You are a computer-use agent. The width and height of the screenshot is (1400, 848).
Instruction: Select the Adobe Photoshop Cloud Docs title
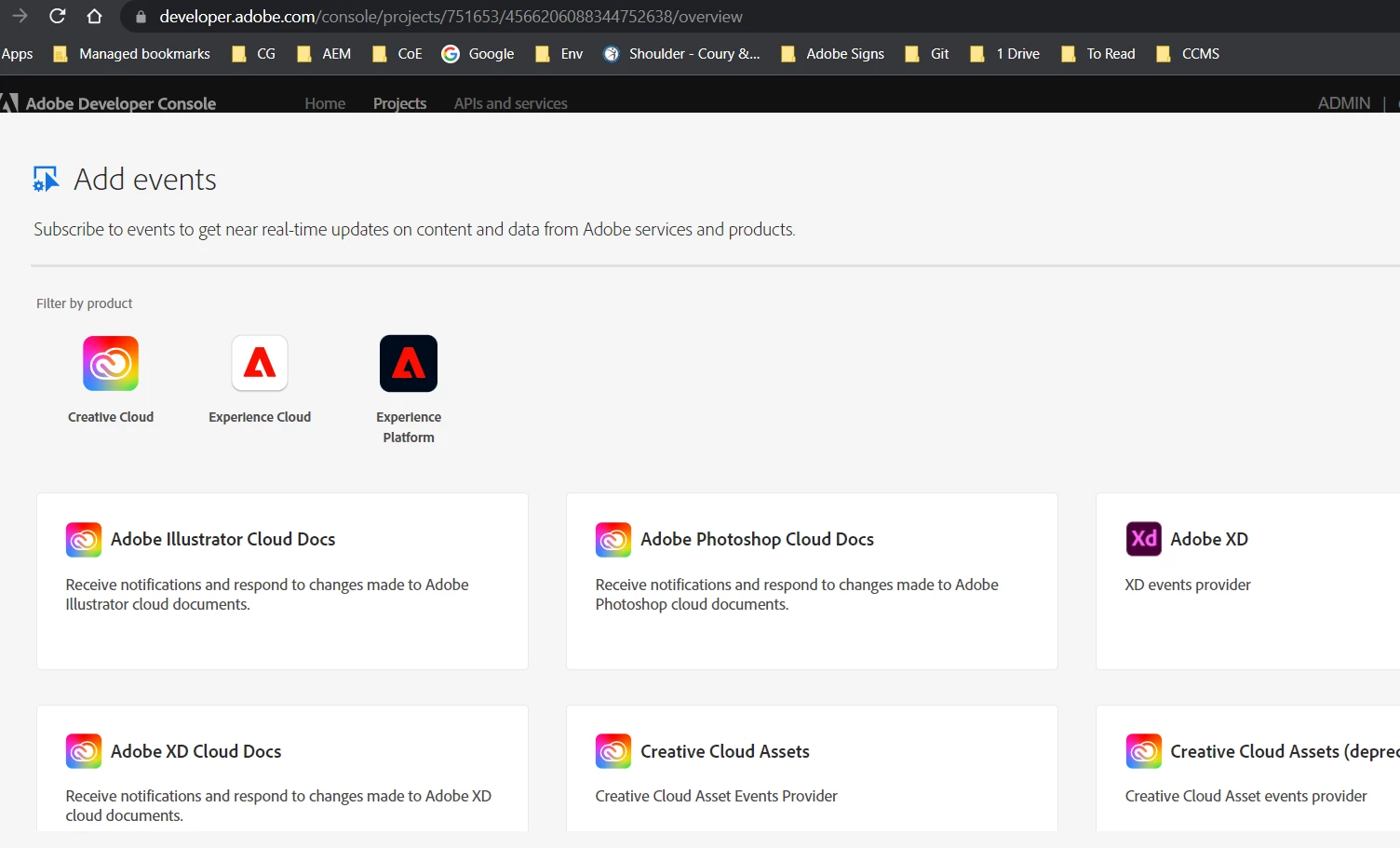[757, 539]
